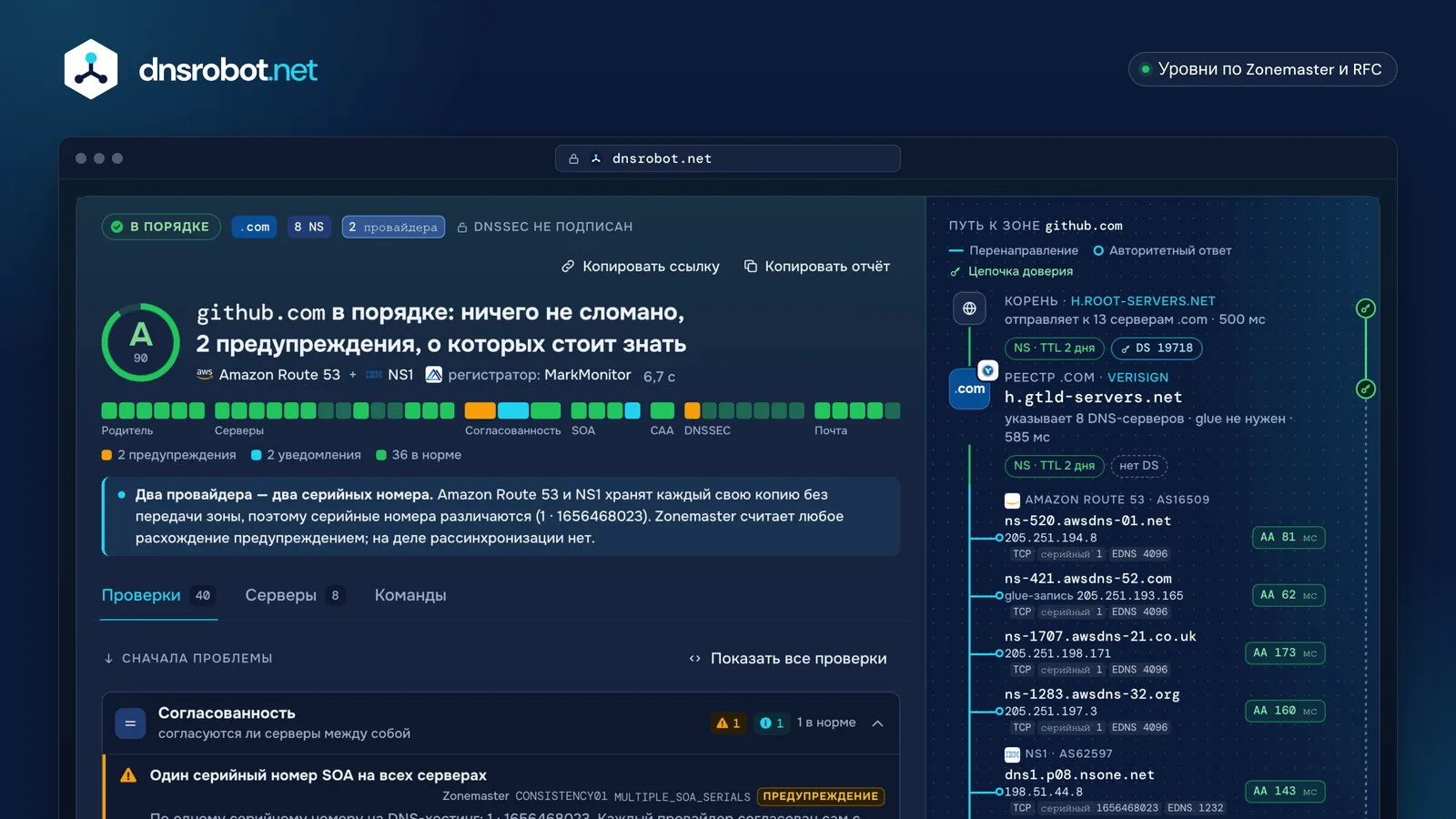The width and height of the screenshot is (1456, 819).
Task: Click server ns-421.awsdns-52.com
Action: point(1088,579)
